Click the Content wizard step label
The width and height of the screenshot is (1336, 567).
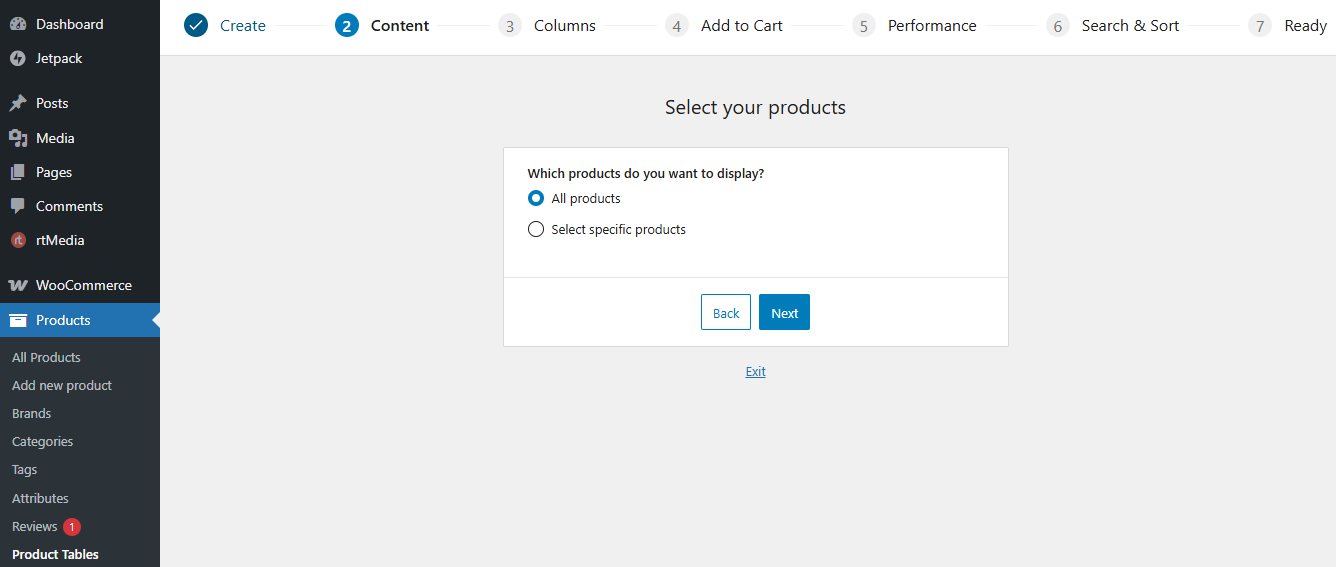tap(400, 26)
